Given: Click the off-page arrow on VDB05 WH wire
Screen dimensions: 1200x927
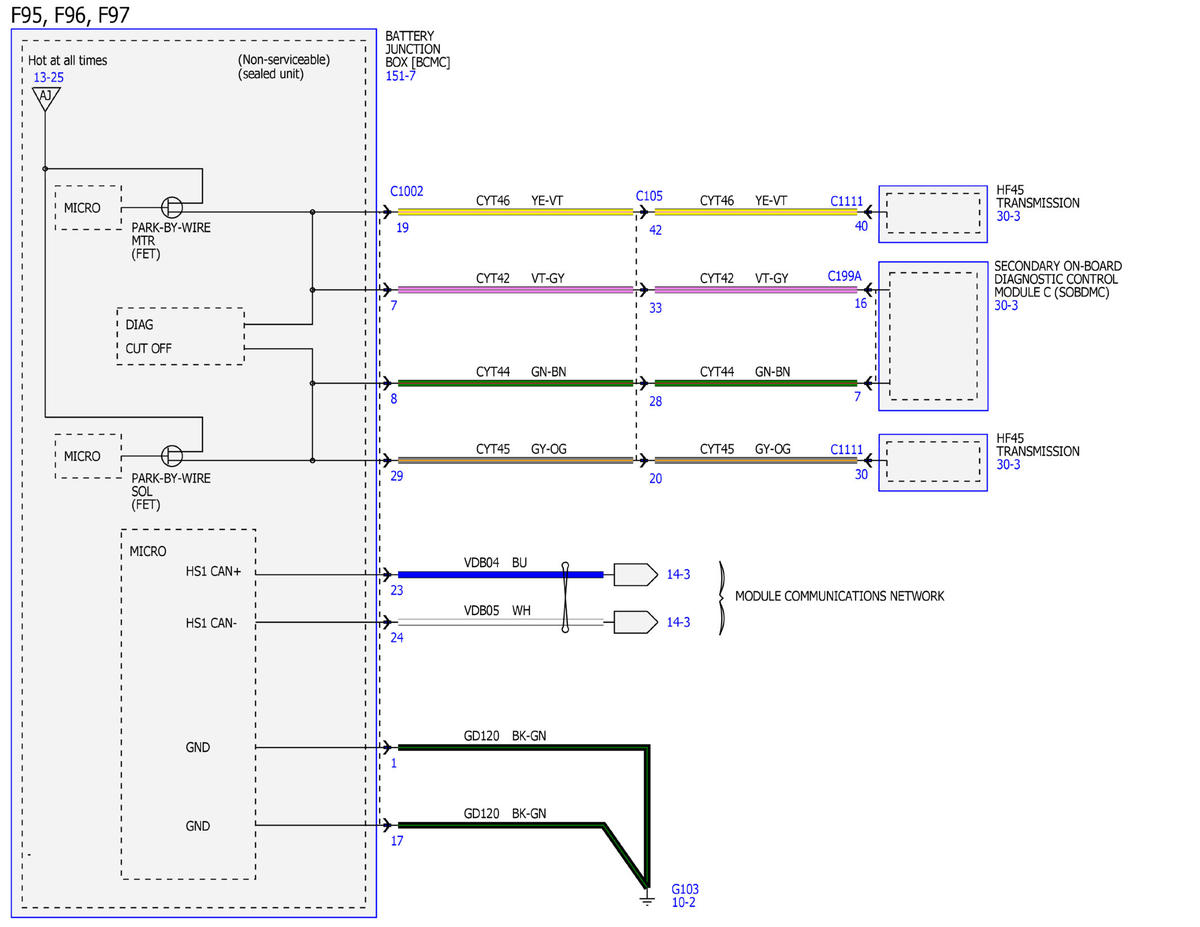Looking at the screenshot, I should click(635, 622).
